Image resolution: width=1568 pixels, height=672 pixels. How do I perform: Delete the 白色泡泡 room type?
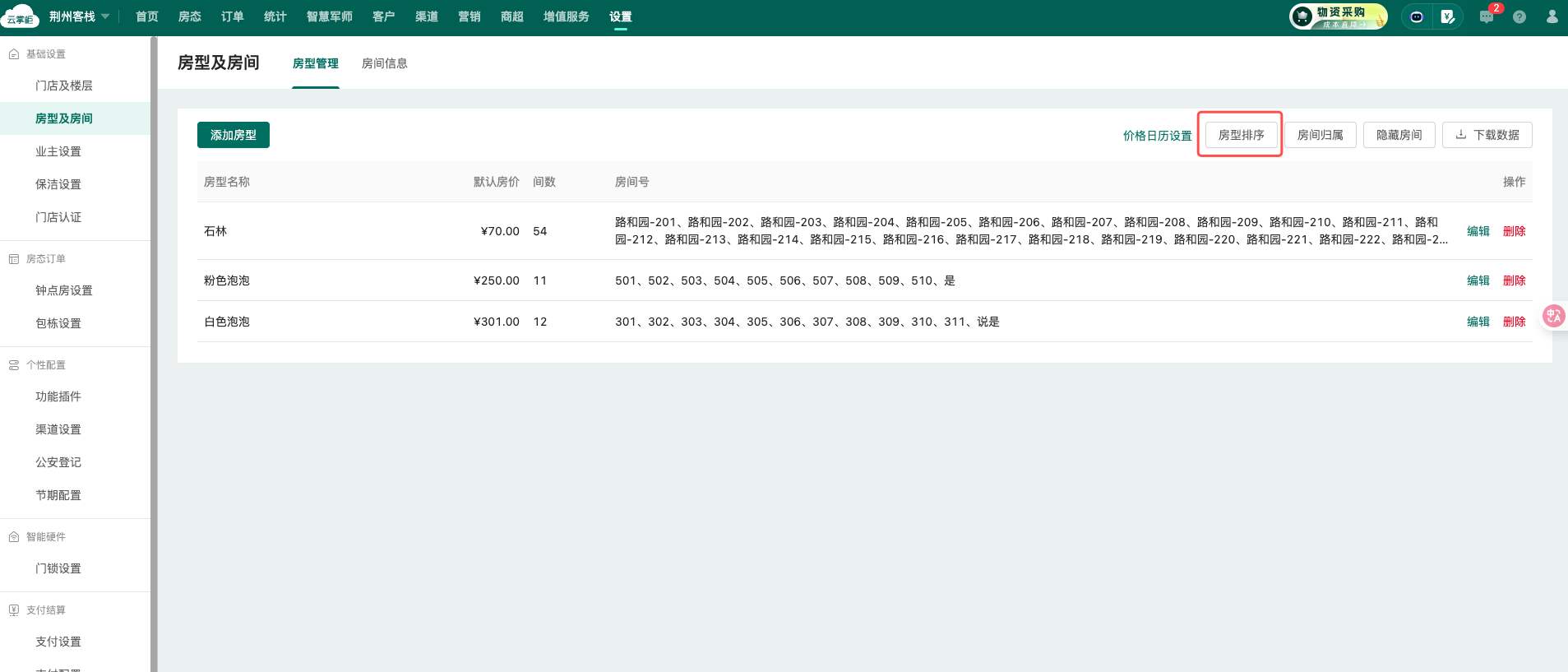[1514, 322]
